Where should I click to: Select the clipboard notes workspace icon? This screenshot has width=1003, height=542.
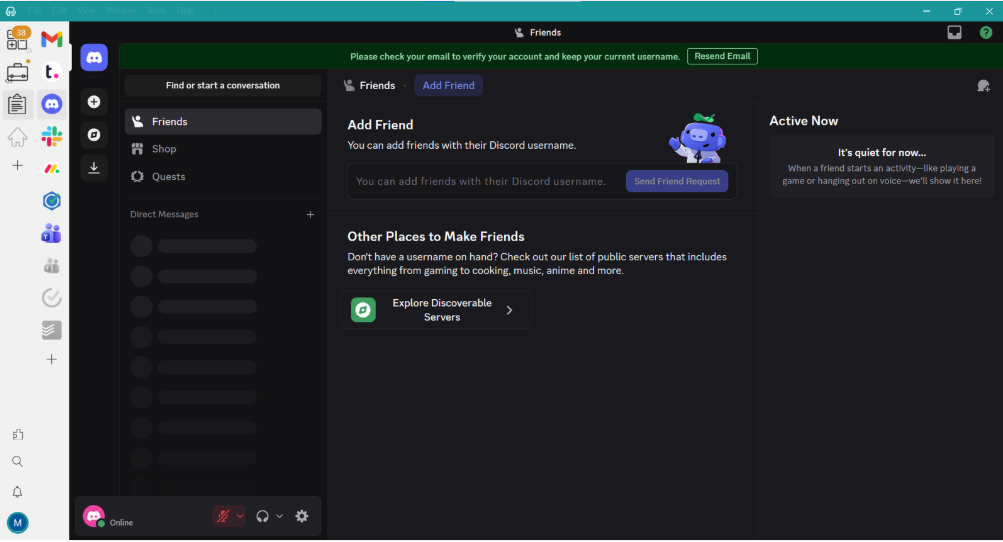tap(17, 104)
